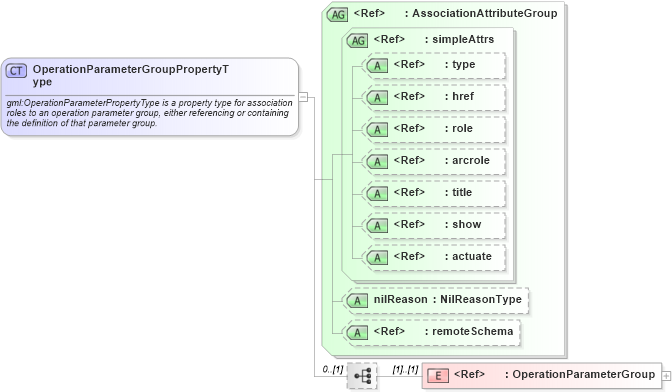The width and height of the screenshot is (672, 392).
Task: Click the attribute icon for actuate
Action: (377, 257)
